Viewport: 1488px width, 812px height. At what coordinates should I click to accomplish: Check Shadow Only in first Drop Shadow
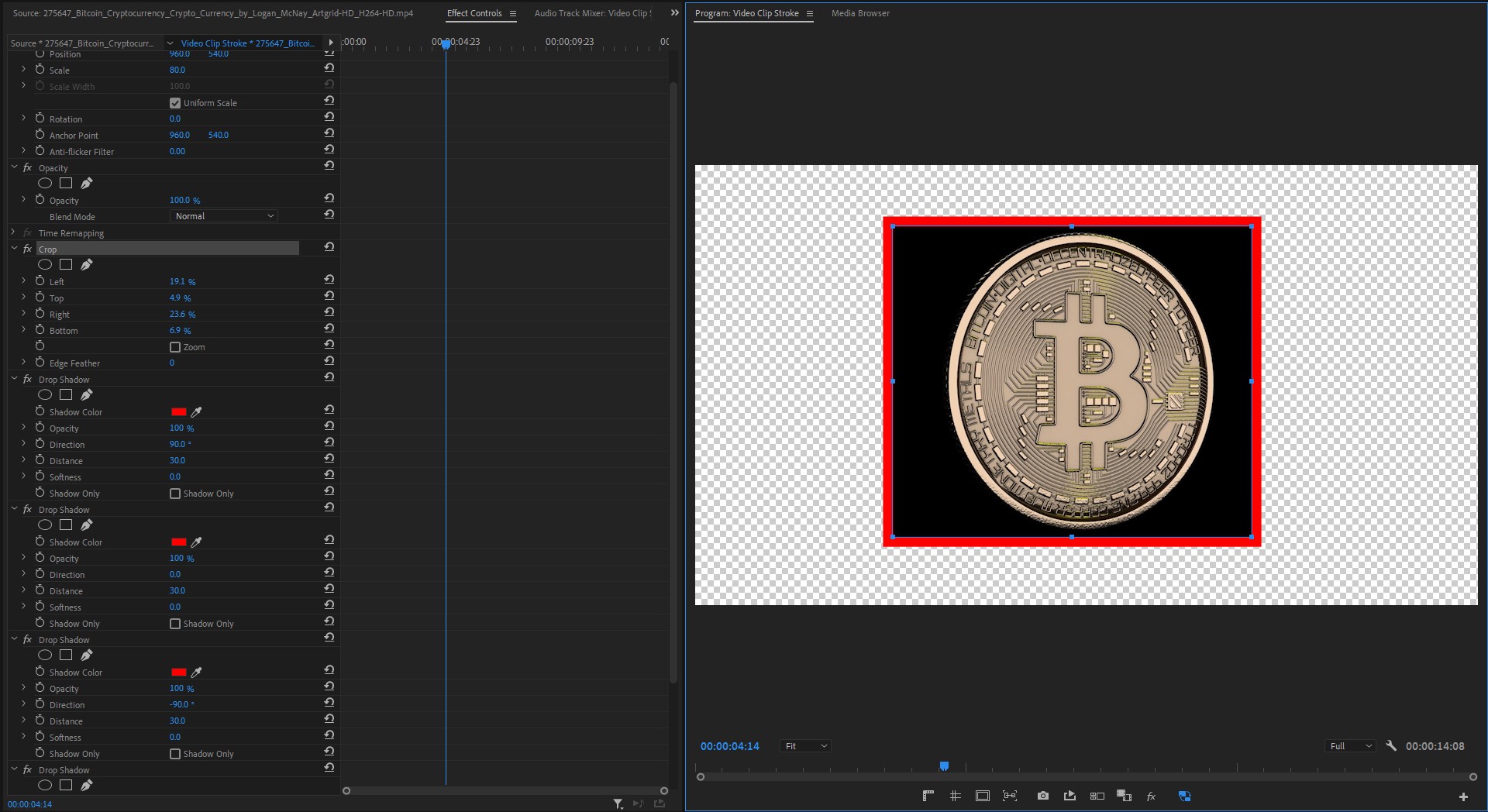click(175, 494)
